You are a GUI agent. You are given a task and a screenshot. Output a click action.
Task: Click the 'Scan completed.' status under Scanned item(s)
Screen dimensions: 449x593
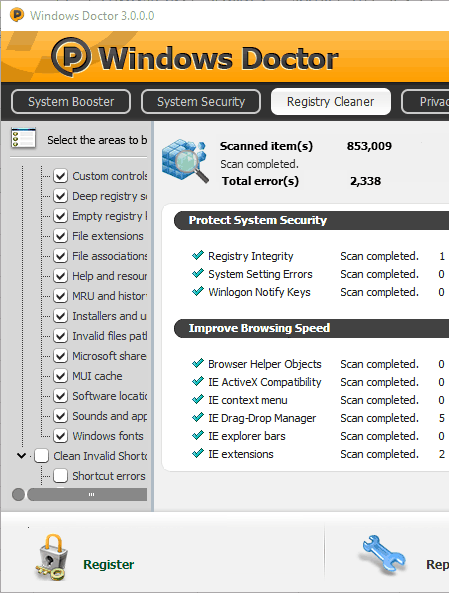(259, 164)
